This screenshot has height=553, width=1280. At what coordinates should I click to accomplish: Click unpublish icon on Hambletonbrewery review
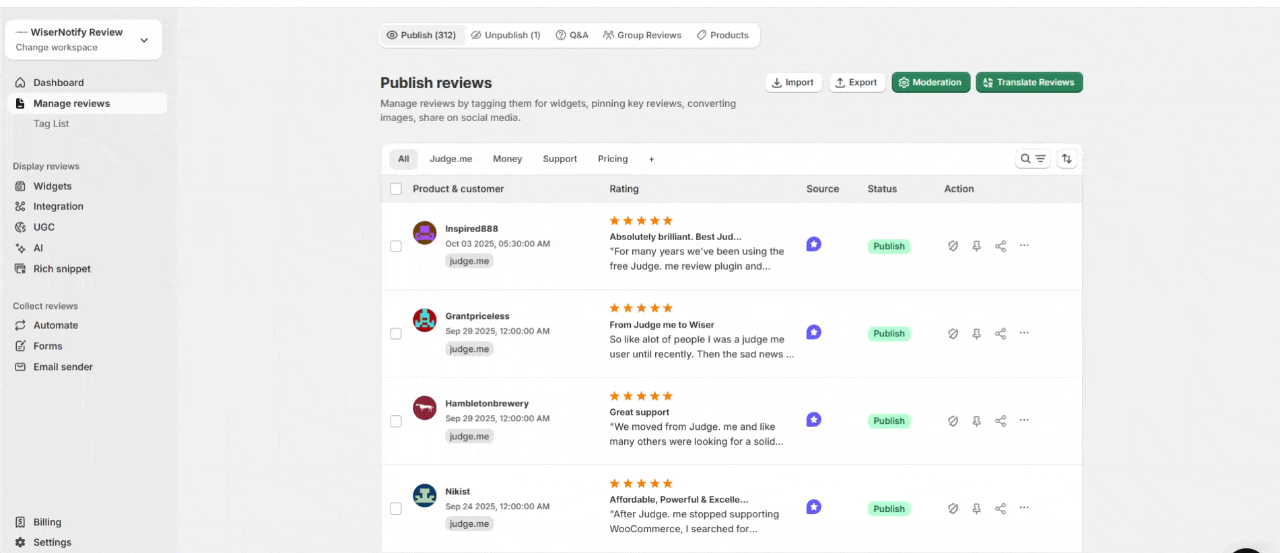[x=953, y=421]
